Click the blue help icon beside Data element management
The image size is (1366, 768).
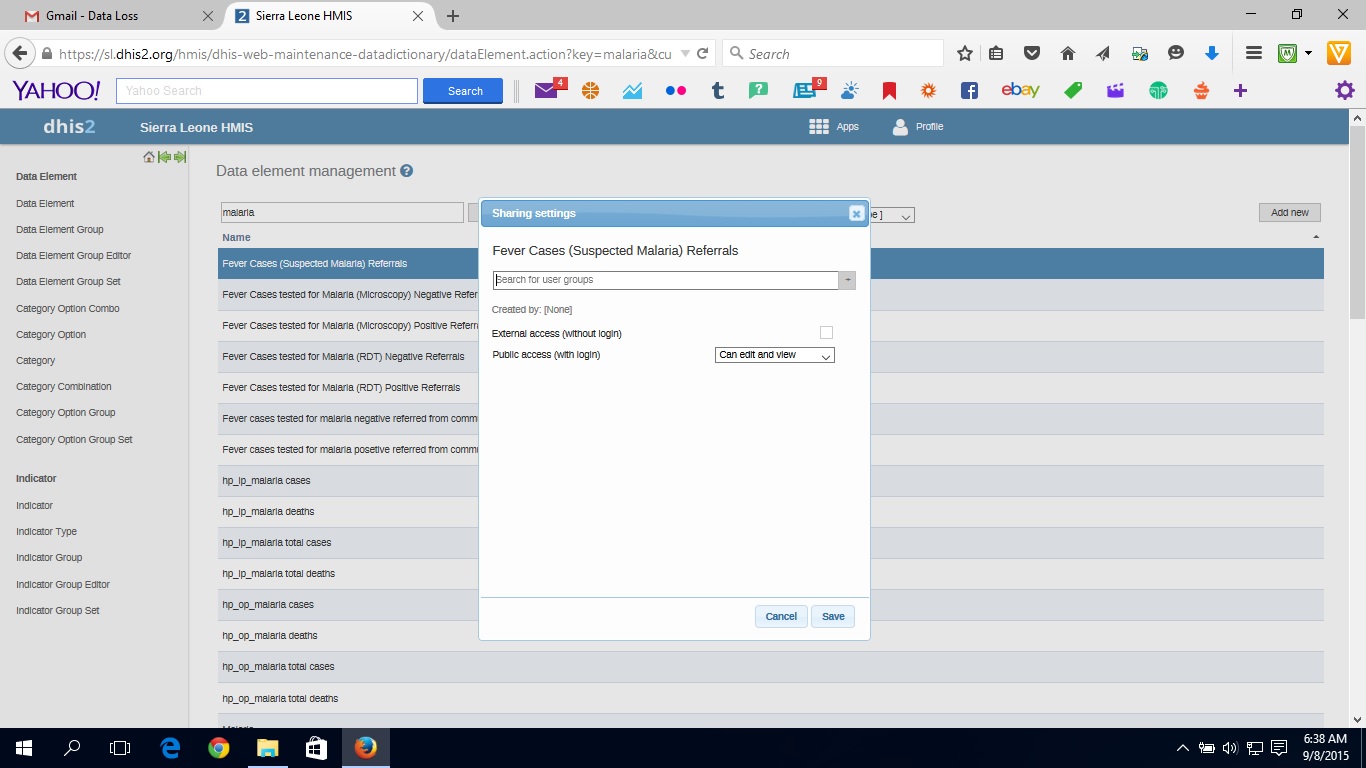click(x=407, y=171)
